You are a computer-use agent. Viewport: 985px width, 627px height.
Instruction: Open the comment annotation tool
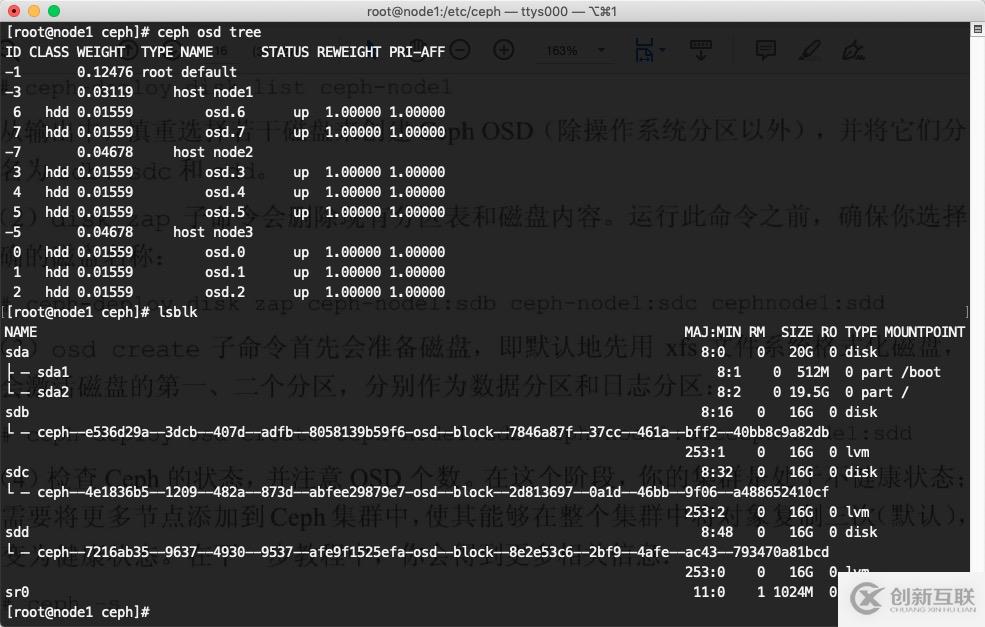(x=766, y=49)
